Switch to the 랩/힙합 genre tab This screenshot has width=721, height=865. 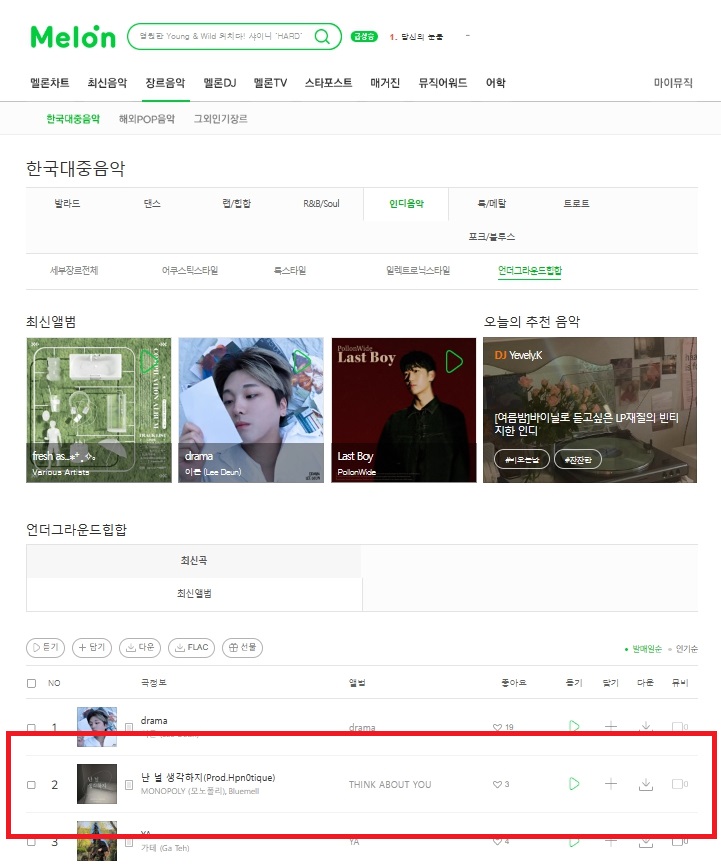237,204
